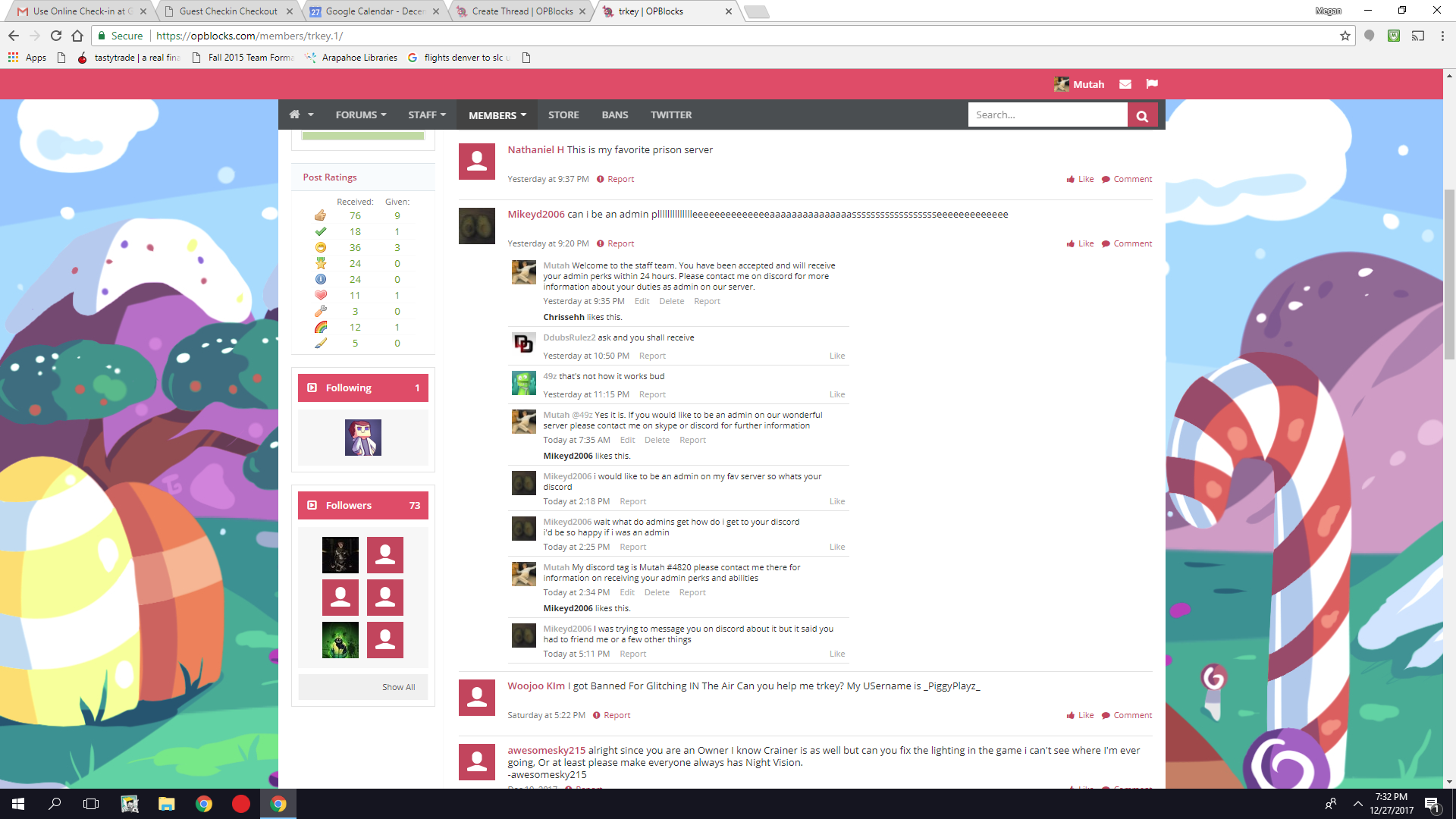The width and height of the screenshot is (1456, 819).
Task: Click the alerts flag icon
Action: tap(1152, 84)
